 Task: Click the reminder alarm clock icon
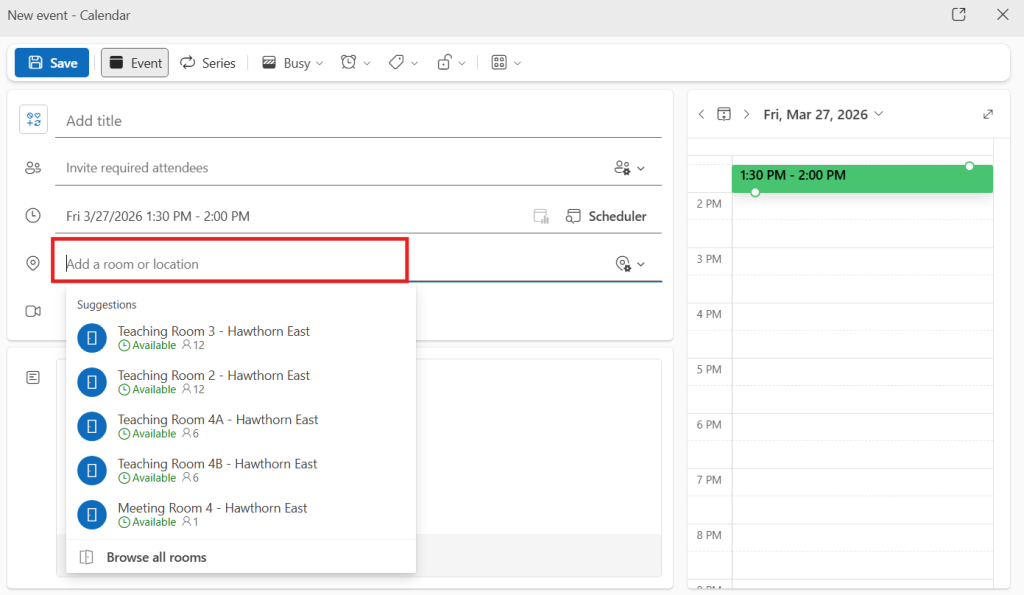tap(349, 62)
